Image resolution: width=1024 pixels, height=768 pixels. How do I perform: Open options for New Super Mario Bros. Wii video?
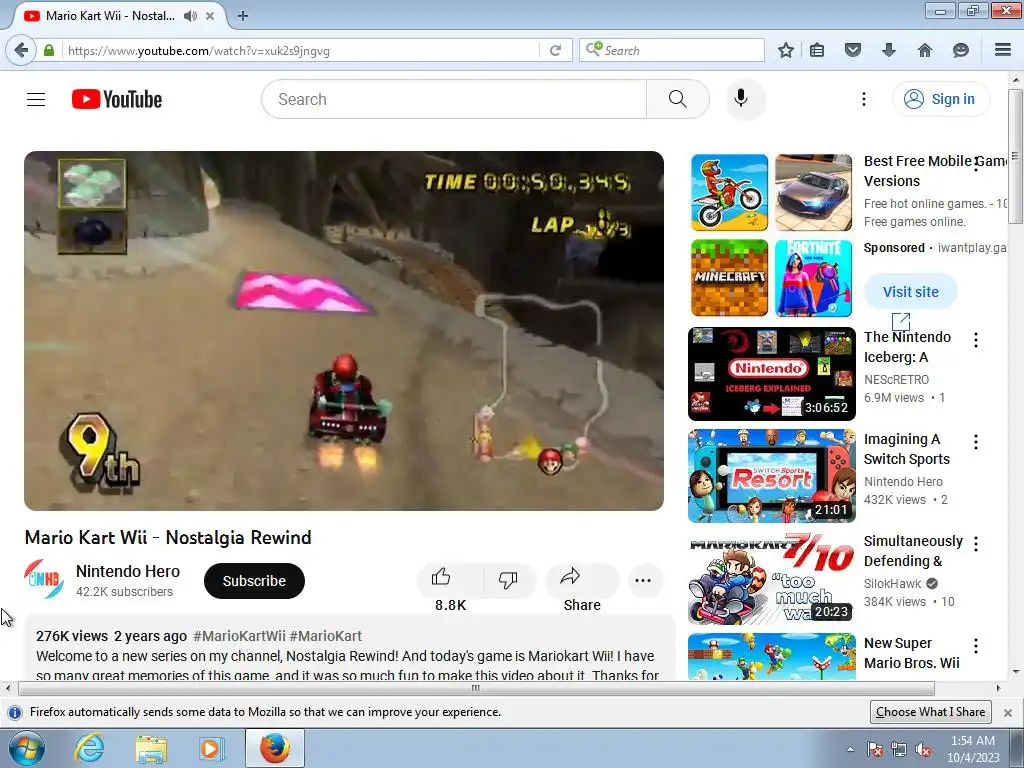pos(976,646)
